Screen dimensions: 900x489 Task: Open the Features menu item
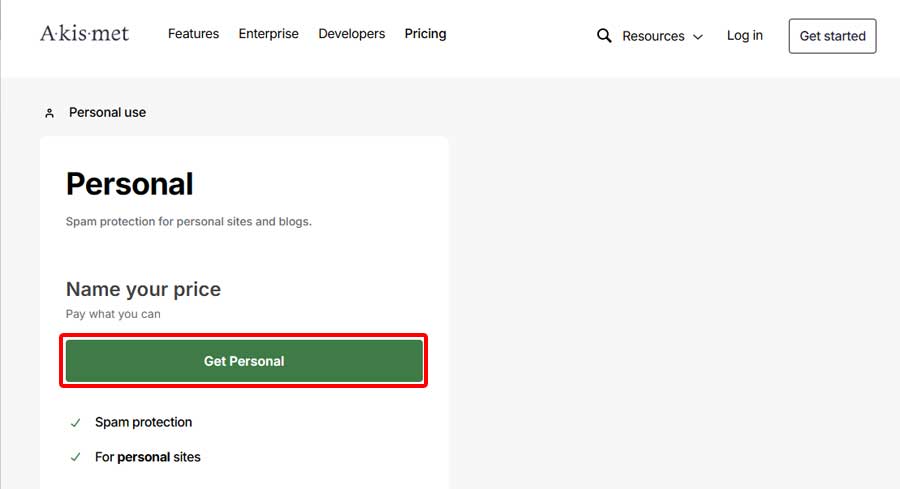(x=193, y=34)
